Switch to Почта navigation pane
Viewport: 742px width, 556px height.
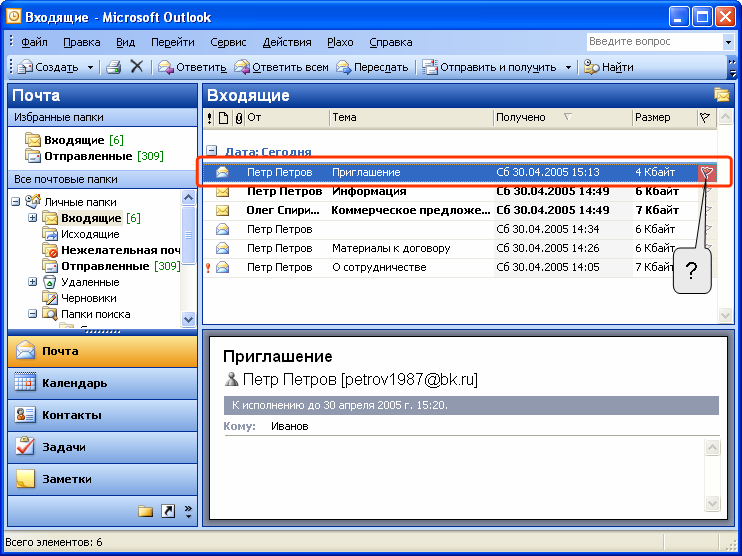click(x=102, y=352)
